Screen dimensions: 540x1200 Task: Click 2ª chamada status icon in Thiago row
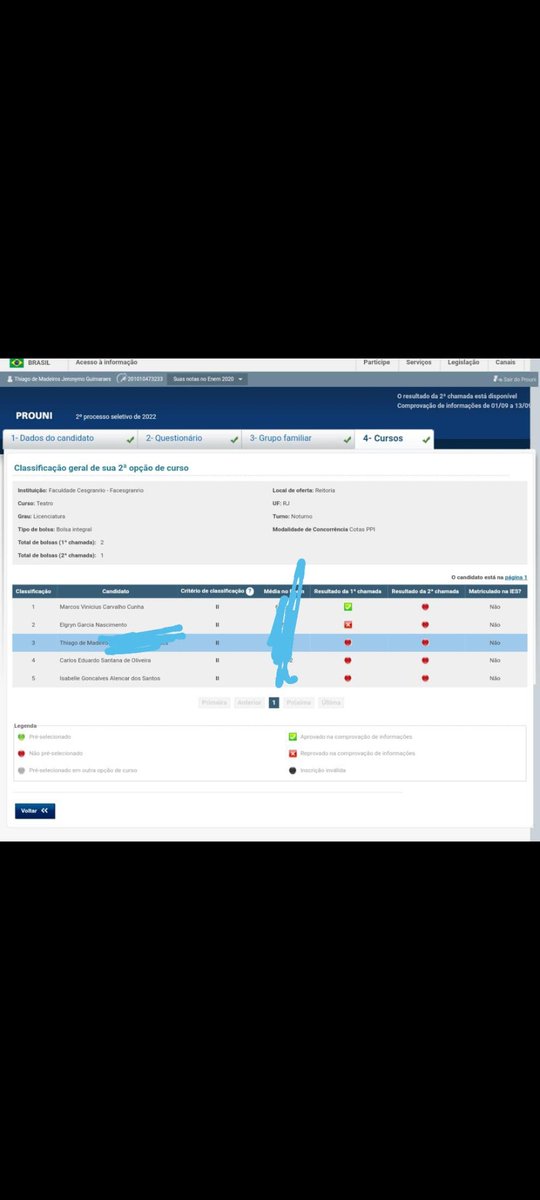(424, 642)
